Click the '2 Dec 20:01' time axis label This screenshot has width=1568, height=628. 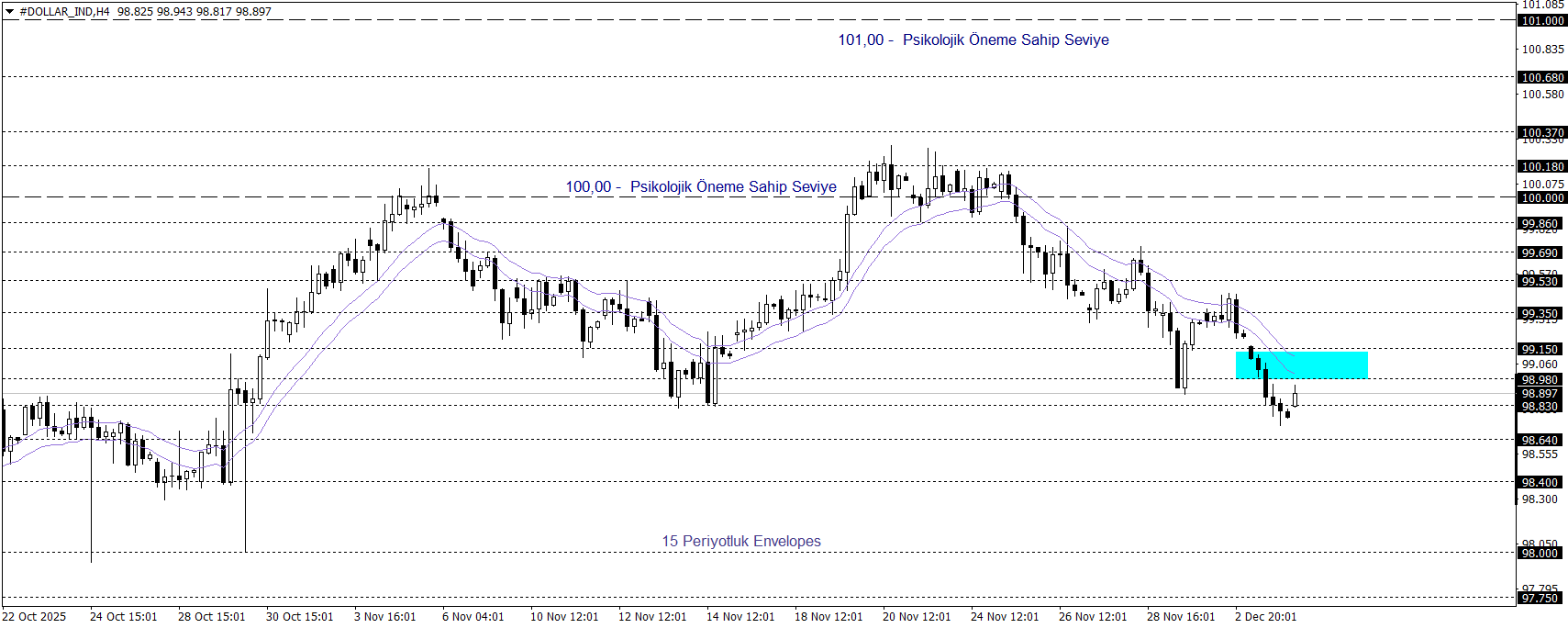(x=1265, y=616)
